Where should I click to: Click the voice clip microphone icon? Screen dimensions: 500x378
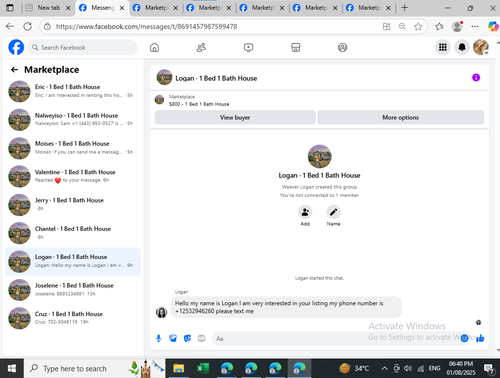click(159, 338)
